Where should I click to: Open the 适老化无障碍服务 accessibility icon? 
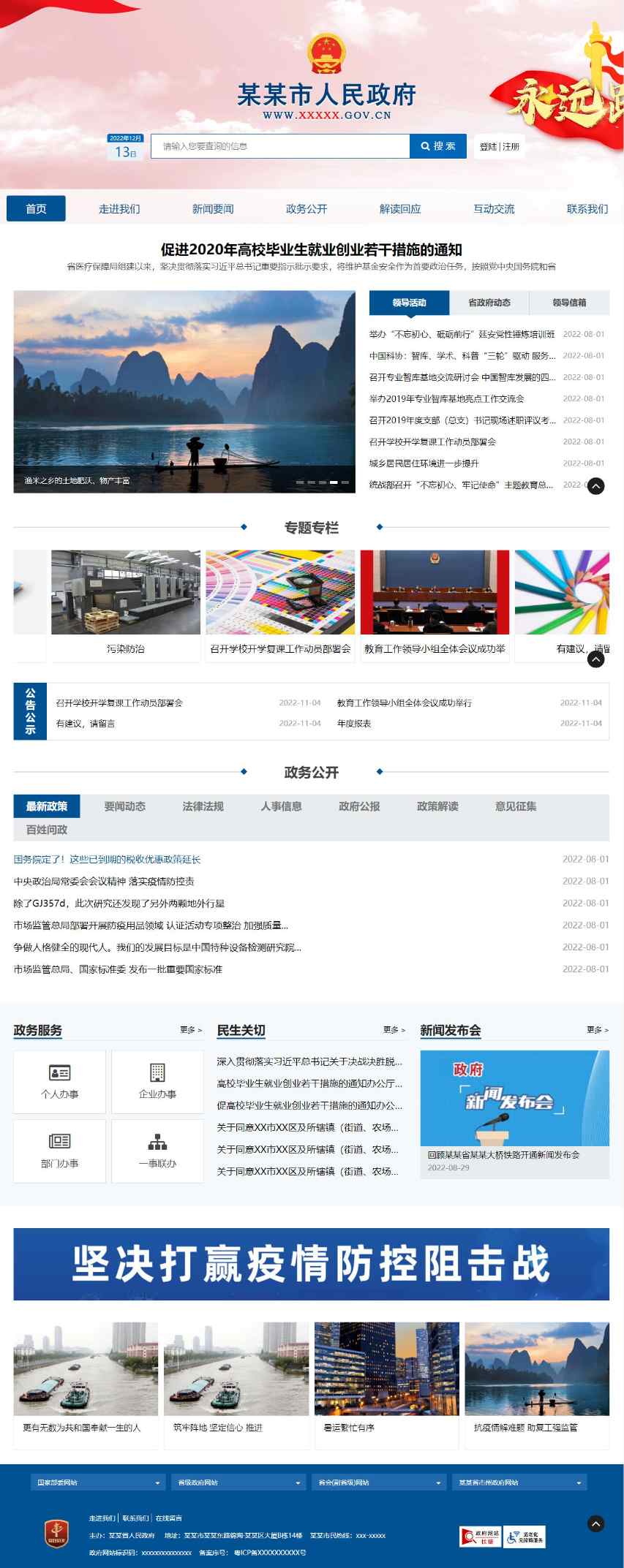coord(525,1537)
